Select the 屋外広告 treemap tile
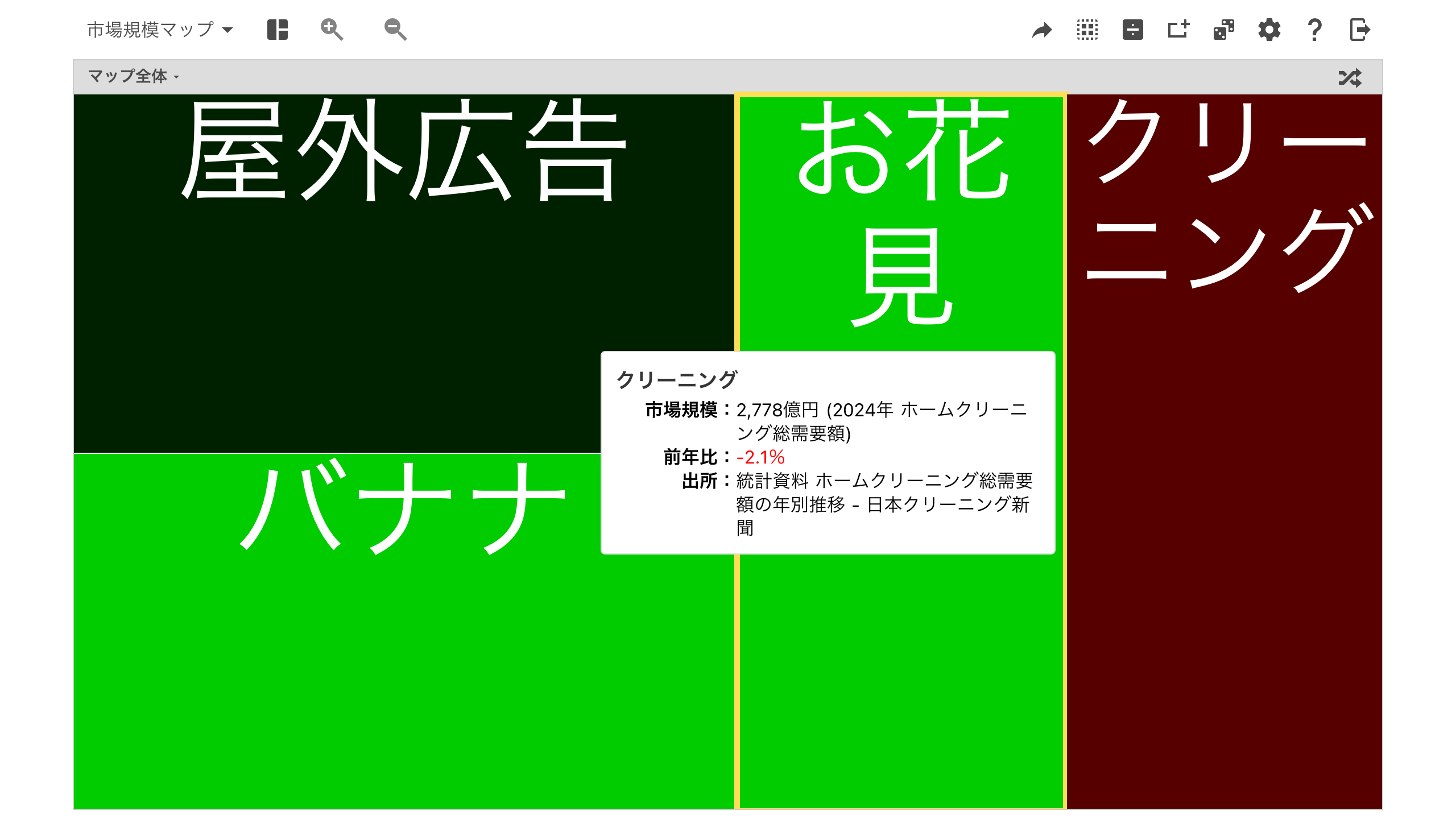Screen dimensions: 1456x819 click(x=403, y=273)
